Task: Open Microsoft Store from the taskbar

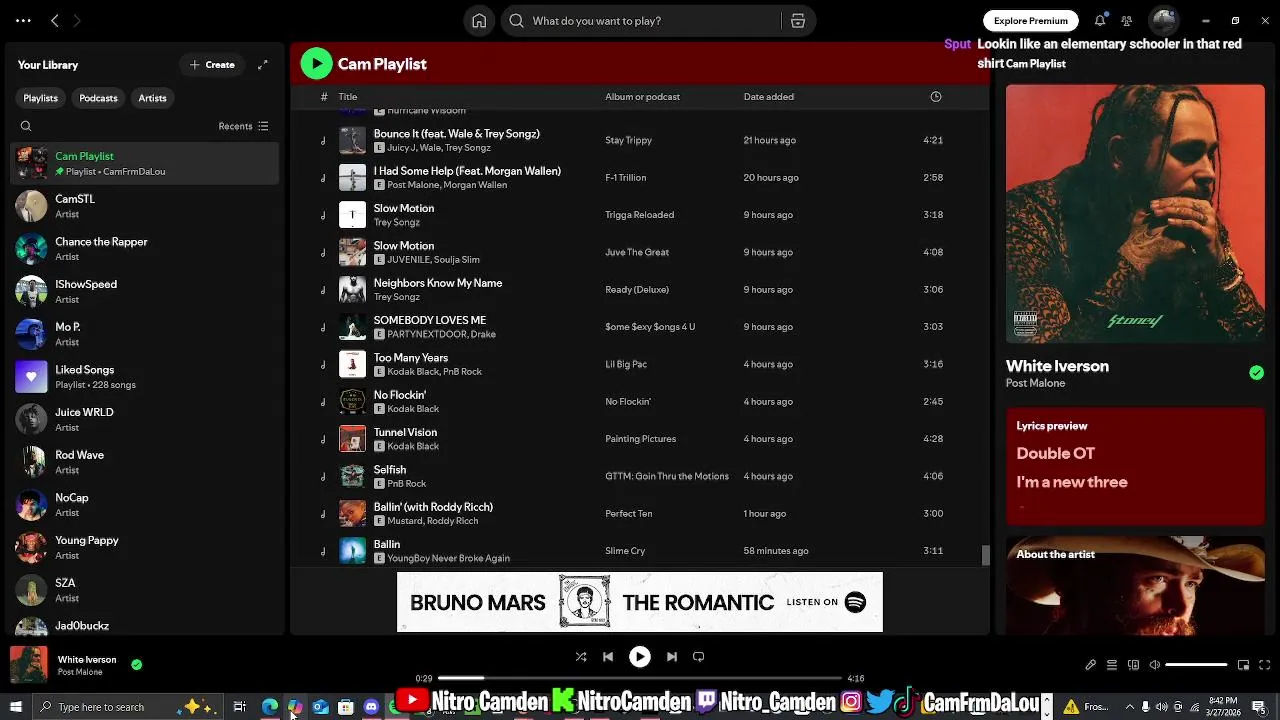Action: tap(345, 707)
